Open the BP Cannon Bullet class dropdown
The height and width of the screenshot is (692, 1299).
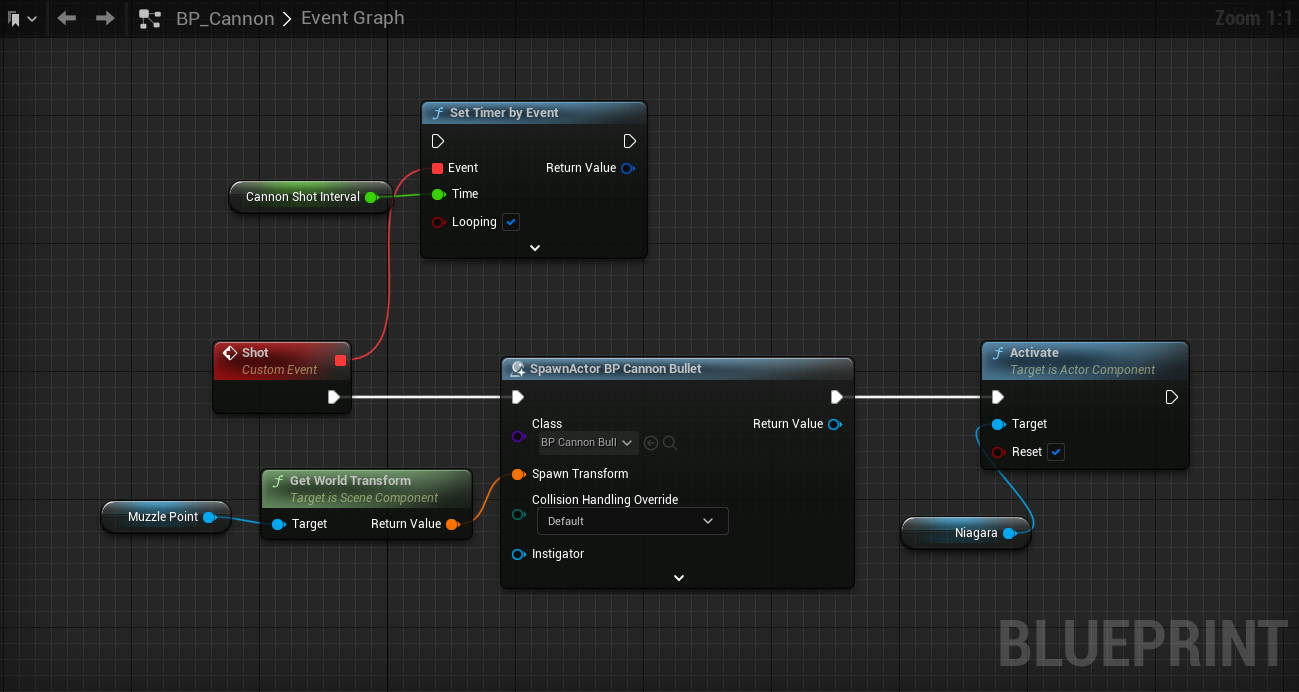coord(587,442)
